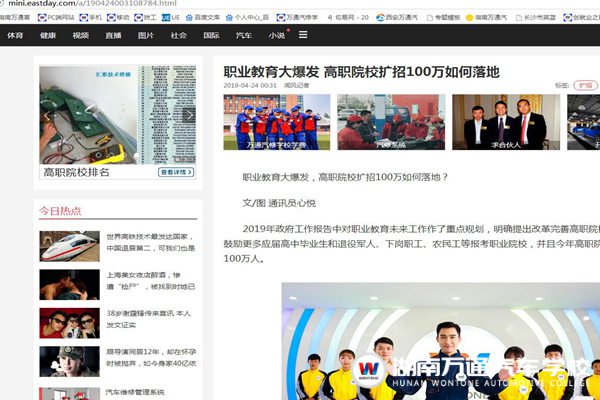Open the 求合伙人 thumbnail
This screenshot has height=400, width=600.
coord(506,122)
